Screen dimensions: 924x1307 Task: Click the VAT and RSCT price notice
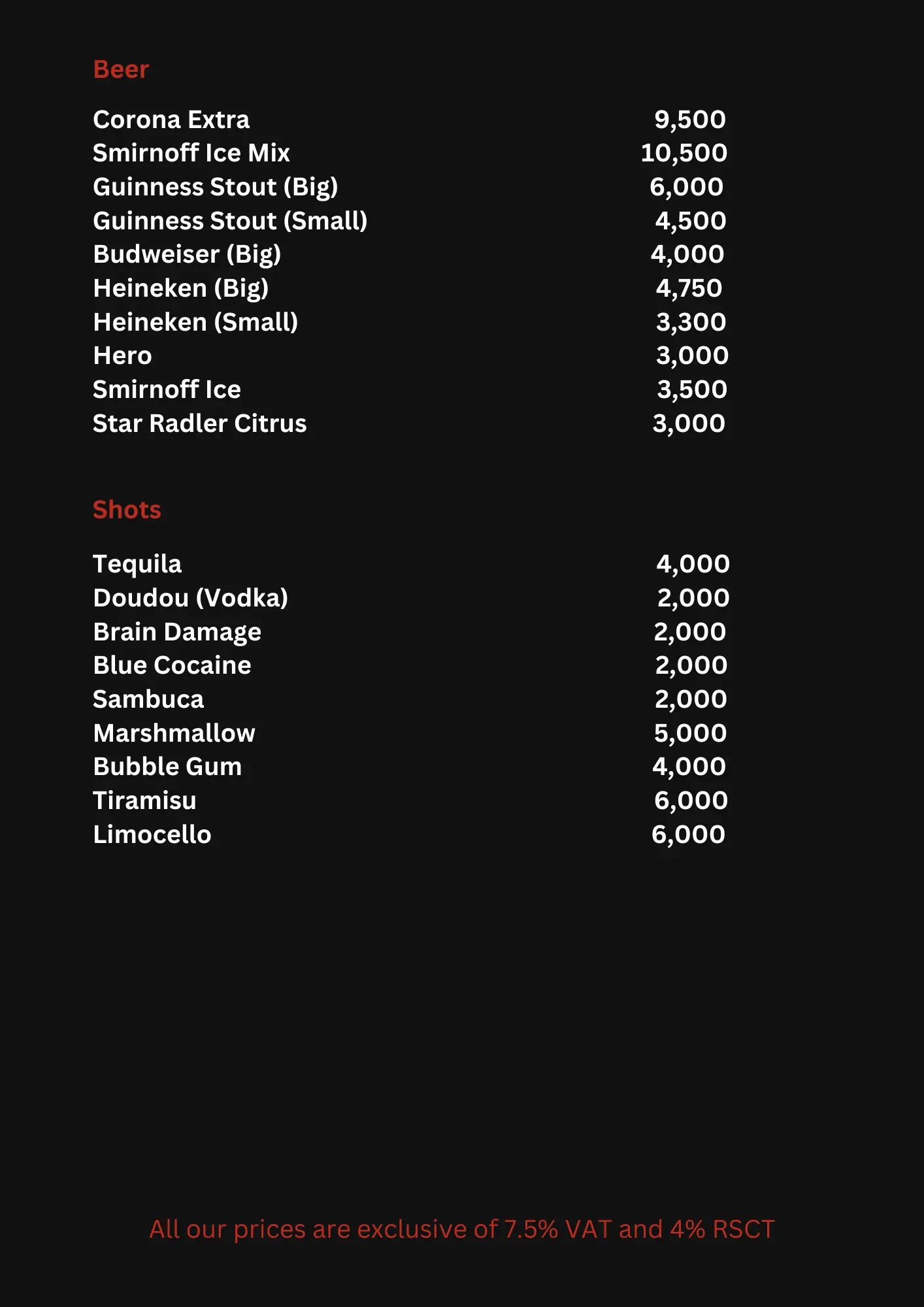461,1229
